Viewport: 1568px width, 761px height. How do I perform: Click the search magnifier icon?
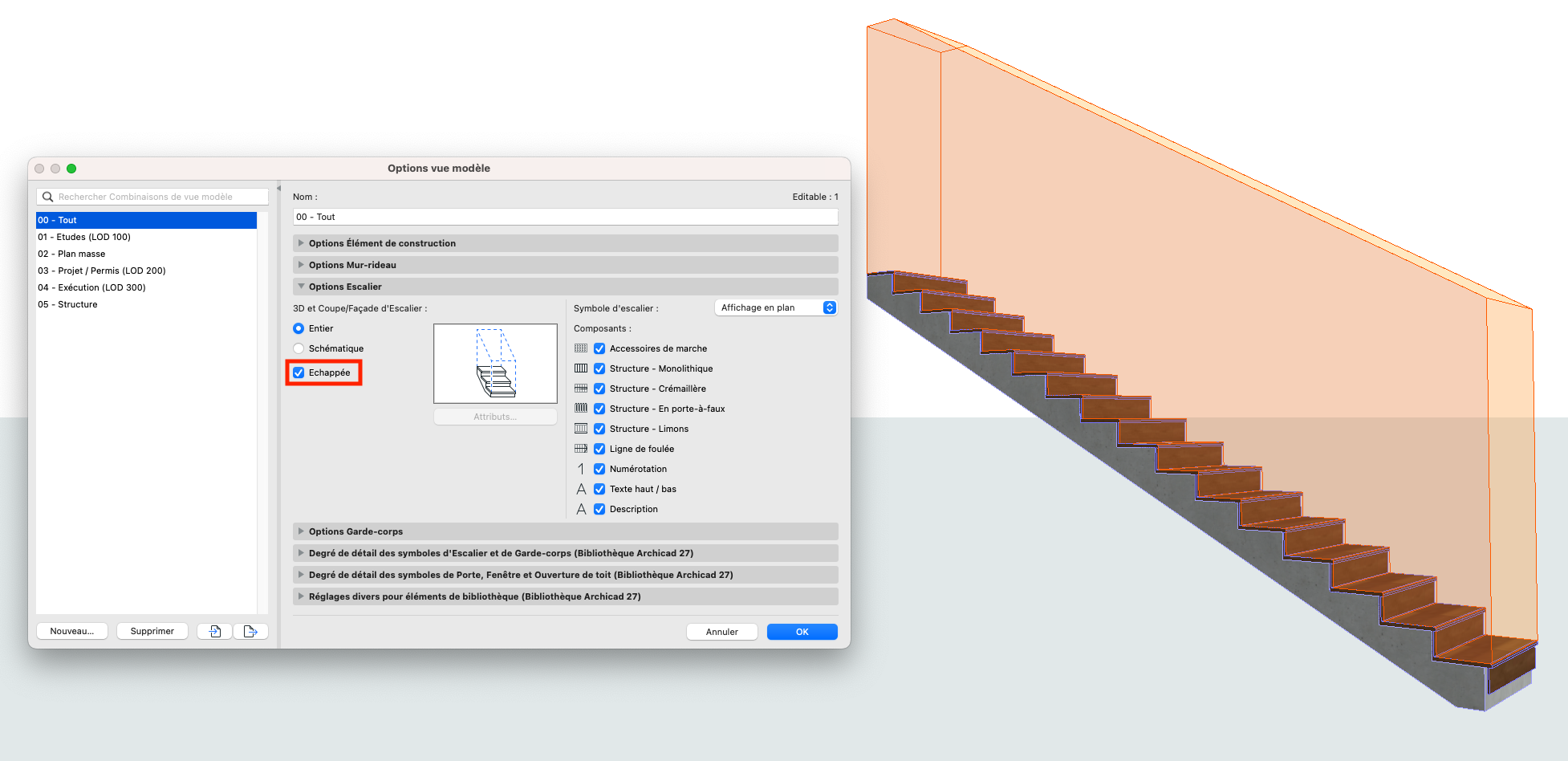[x=48, y=197]
